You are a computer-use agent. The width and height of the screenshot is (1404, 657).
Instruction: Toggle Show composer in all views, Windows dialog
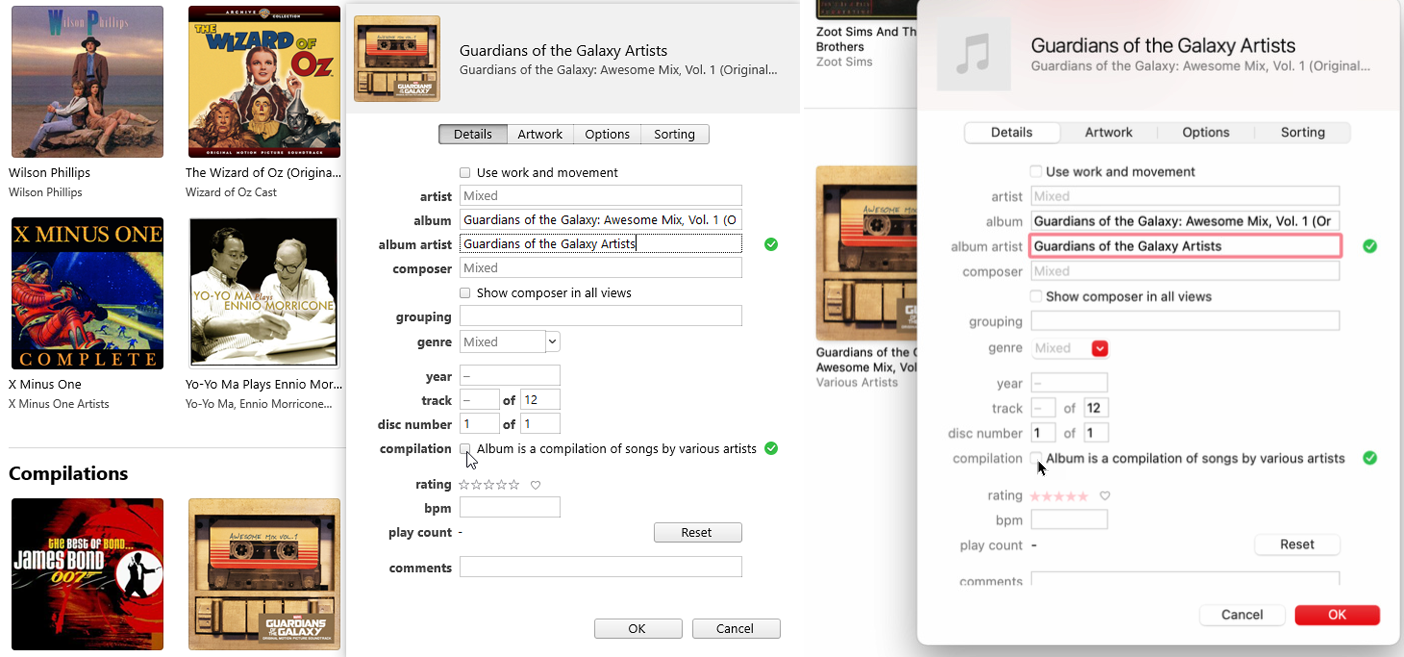click(x=465, y=293)
